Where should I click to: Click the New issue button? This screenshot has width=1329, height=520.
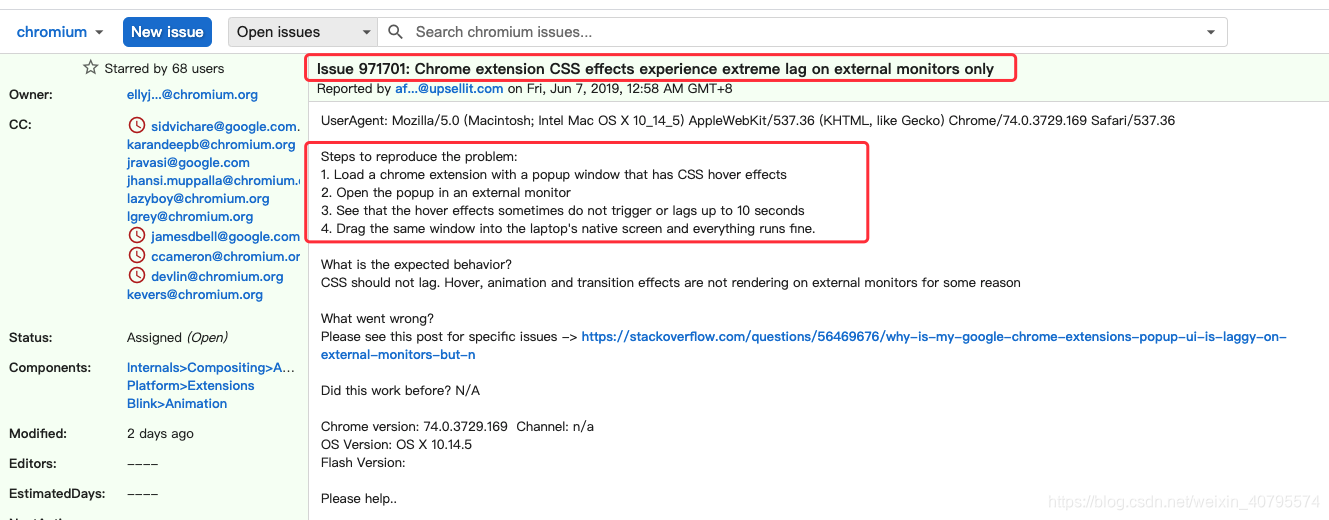[167, 32]
